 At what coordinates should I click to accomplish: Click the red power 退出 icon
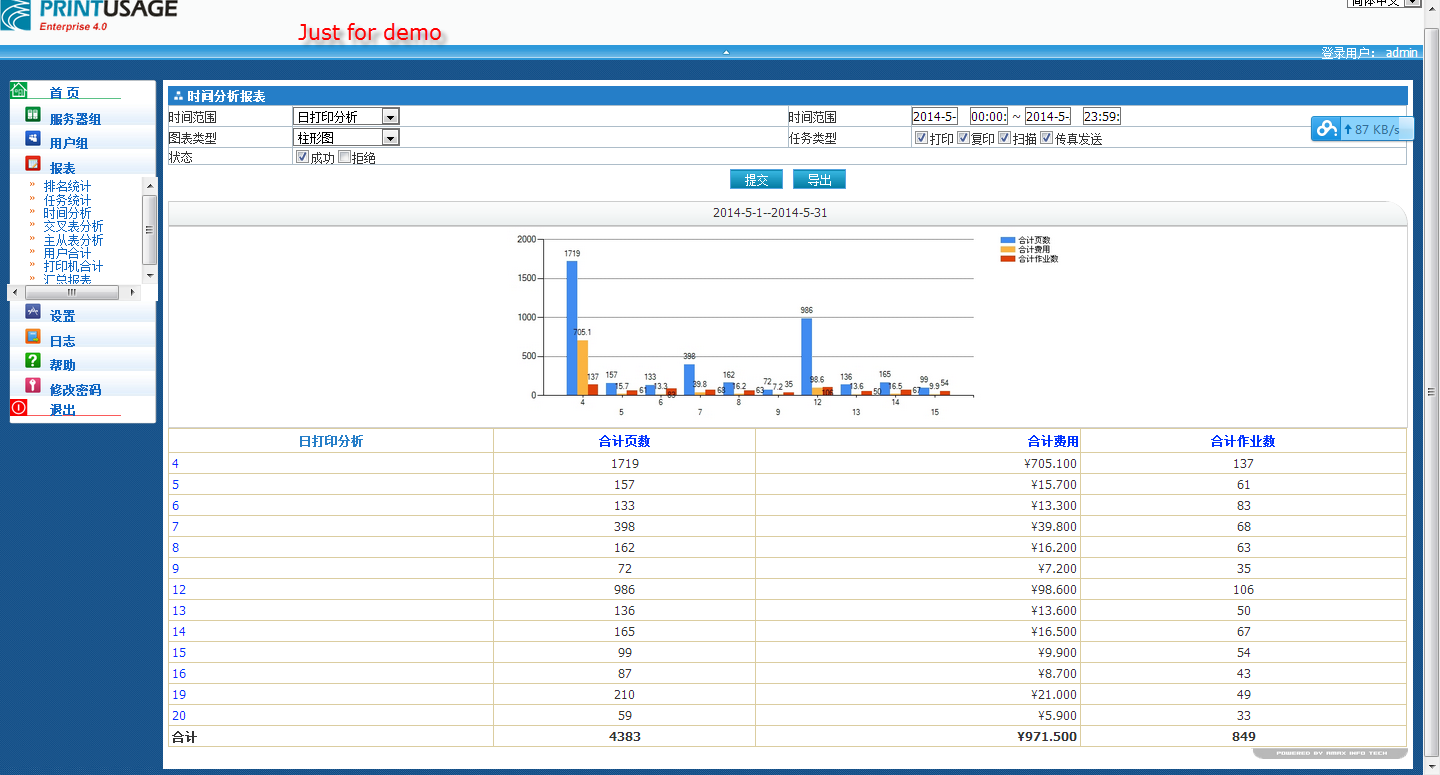[19, 408]
